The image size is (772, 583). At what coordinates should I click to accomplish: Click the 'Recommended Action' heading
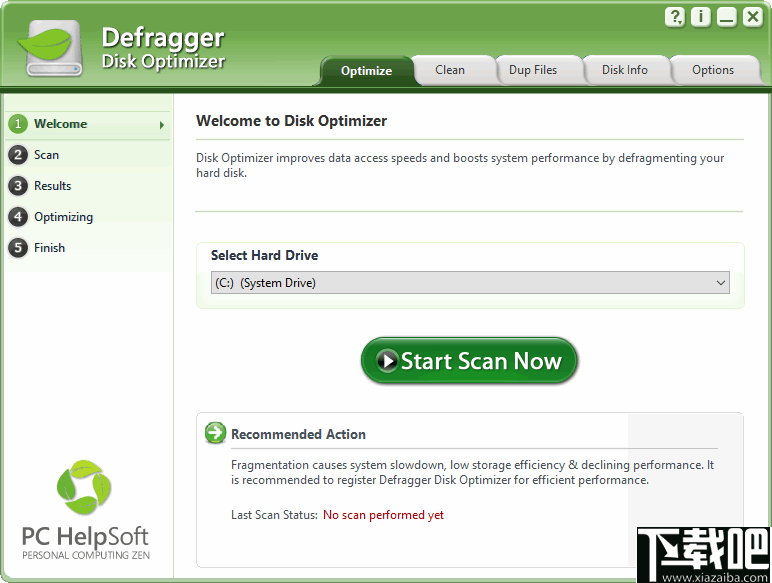(298, 434)
